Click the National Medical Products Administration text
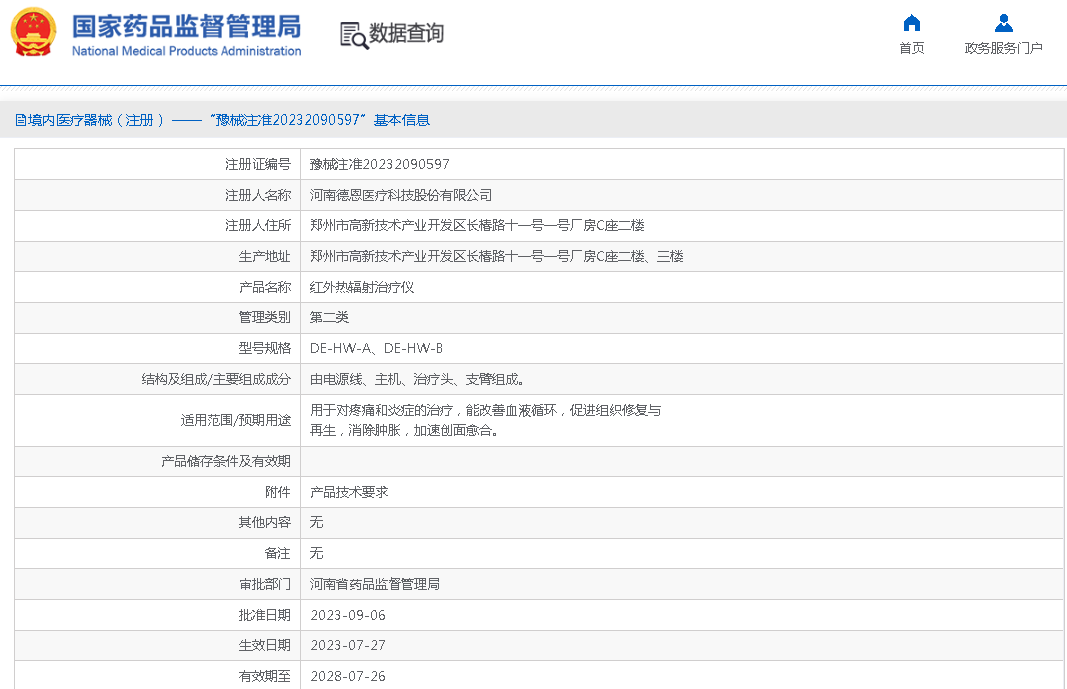Screen dimensions: 1067x689 pyautogui.click(x=186, y=51)
